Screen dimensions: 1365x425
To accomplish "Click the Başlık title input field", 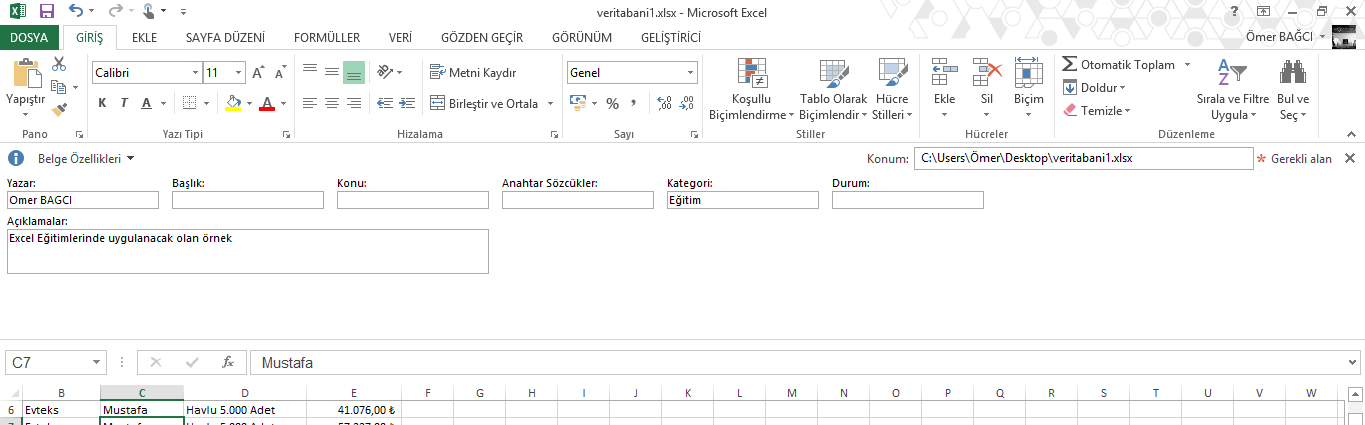I will (247, 200).
